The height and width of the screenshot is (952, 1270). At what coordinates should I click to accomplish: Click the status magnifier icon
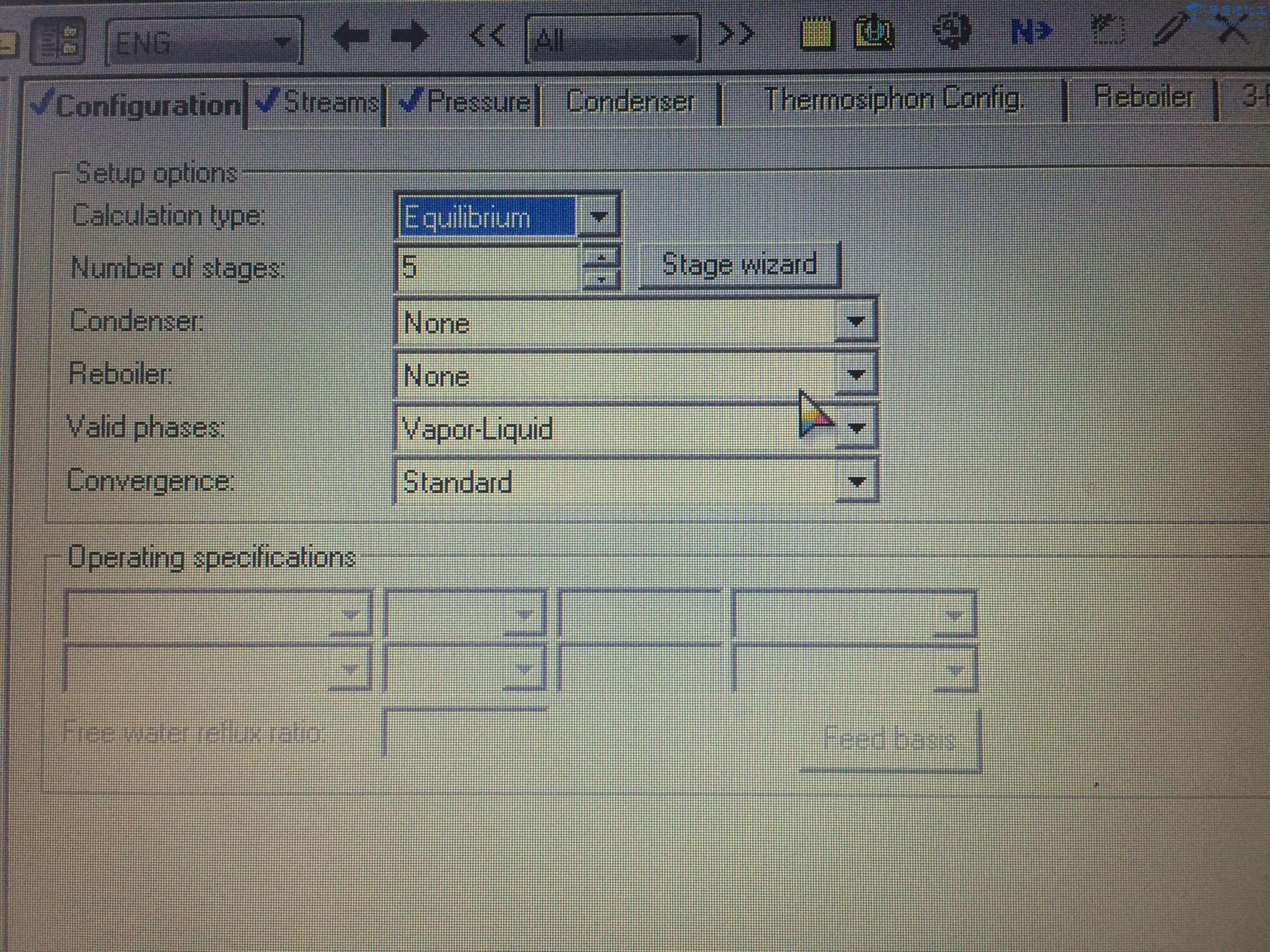874,32
